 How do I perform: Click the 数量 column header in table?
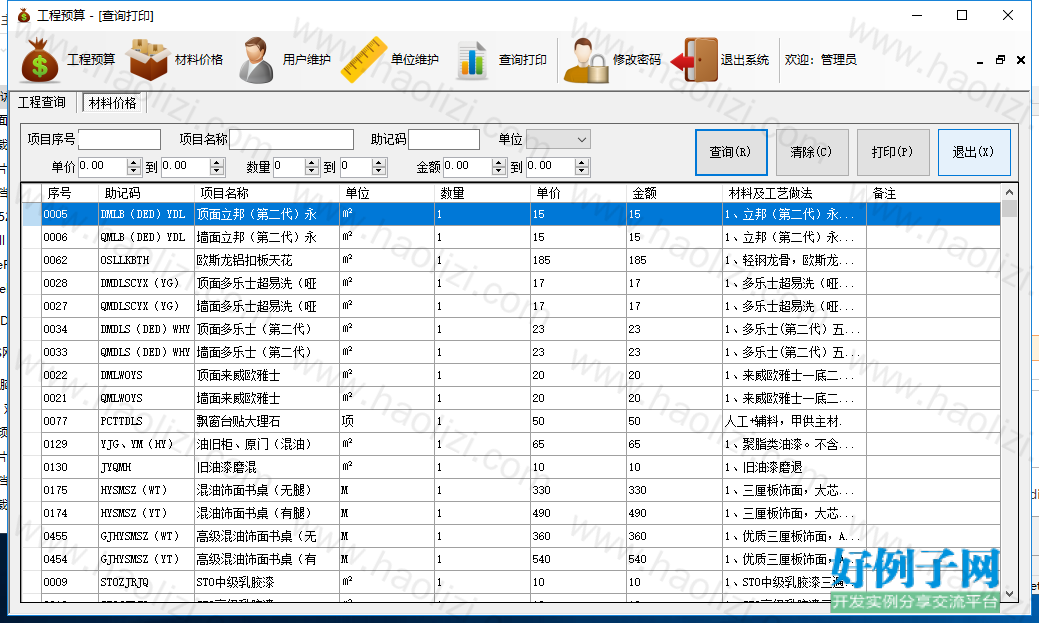[x=482, y=193]
